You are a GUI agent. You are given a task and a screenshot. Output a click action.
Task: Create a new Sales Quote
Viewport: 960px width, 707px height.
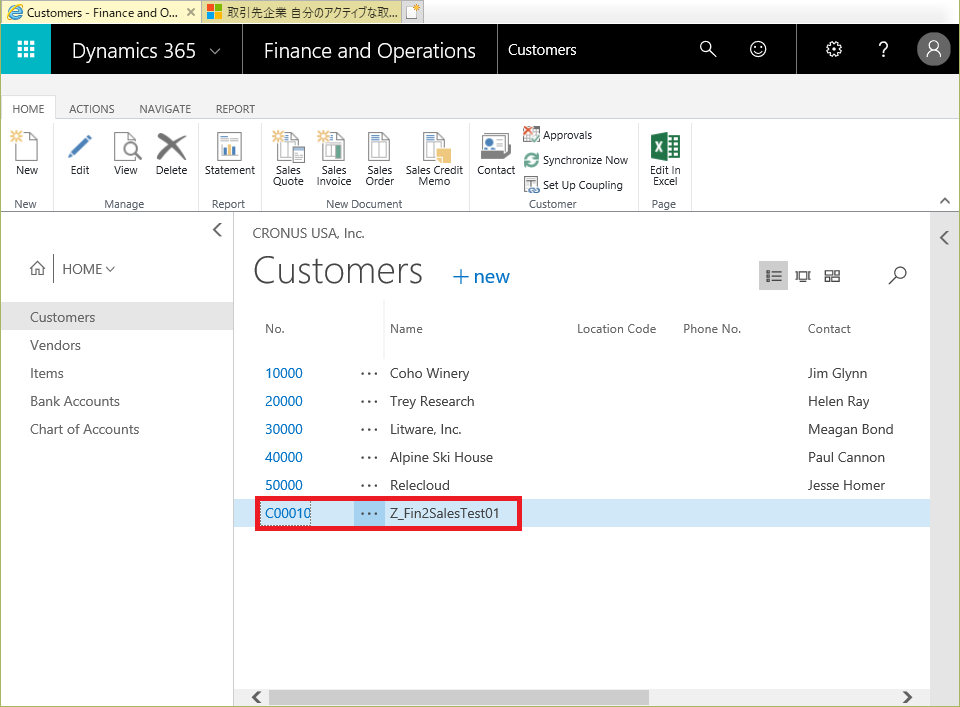tap(288, 159)
